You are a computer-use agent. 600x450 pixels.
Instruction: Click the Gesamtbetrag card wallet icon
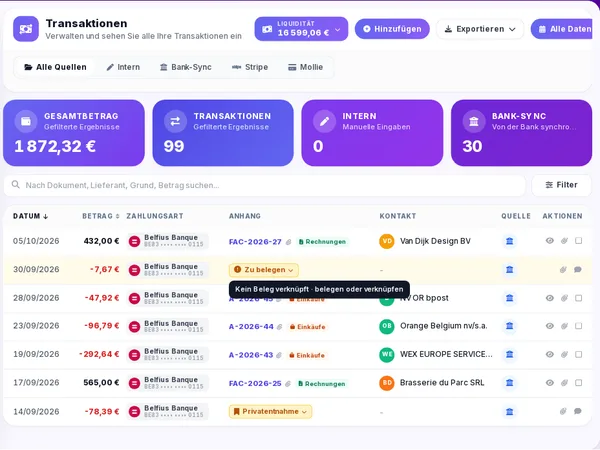(x=26, y=121)
